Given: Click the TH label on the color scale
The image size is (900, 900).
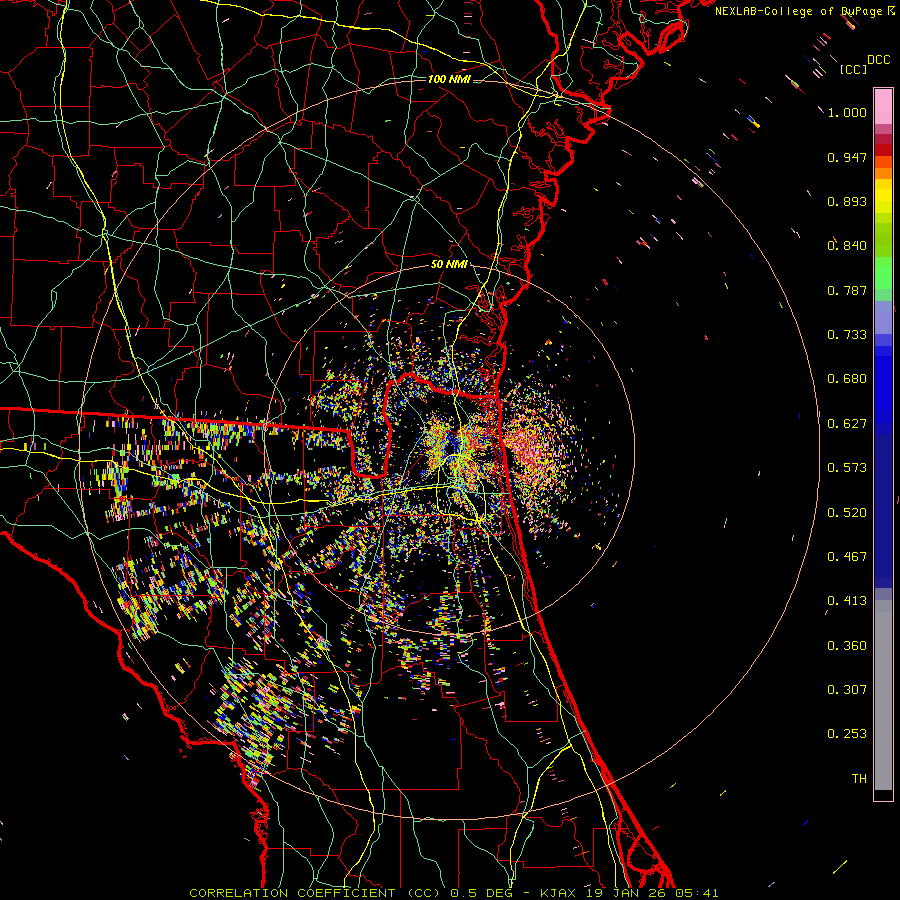Looking at the screenshot, I should pos(859,779).
